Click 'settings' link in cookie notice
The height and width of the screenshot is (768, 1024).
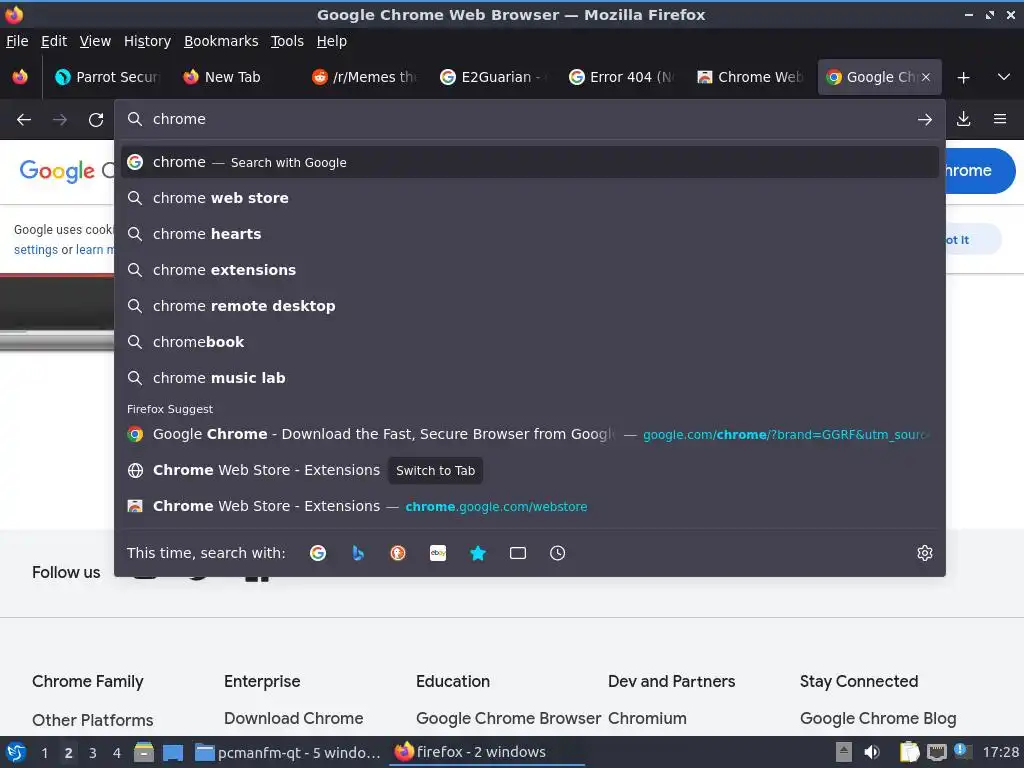tap(36, 250)
